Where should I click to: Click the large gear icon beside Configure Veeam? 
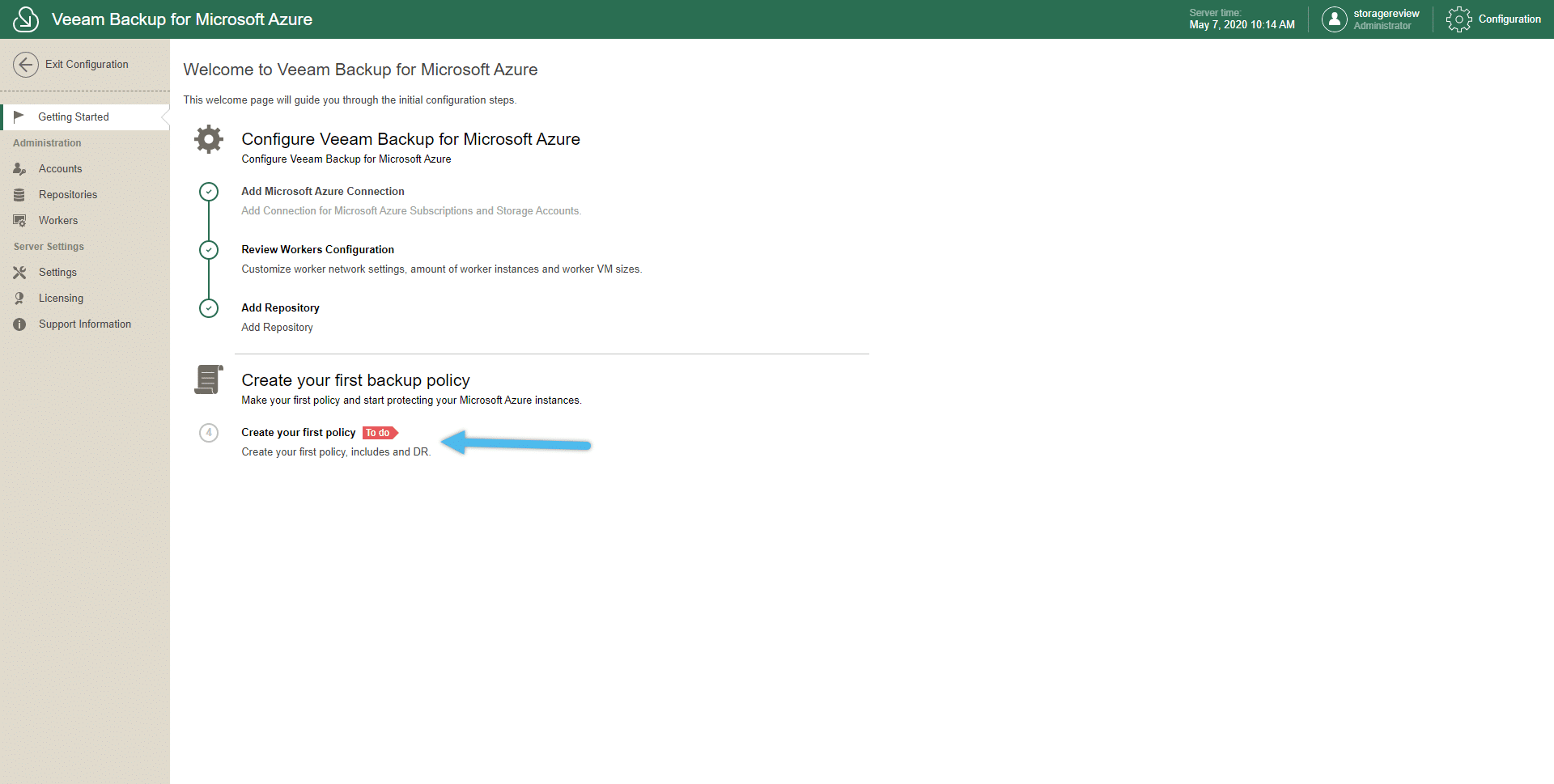coord(209,139)
